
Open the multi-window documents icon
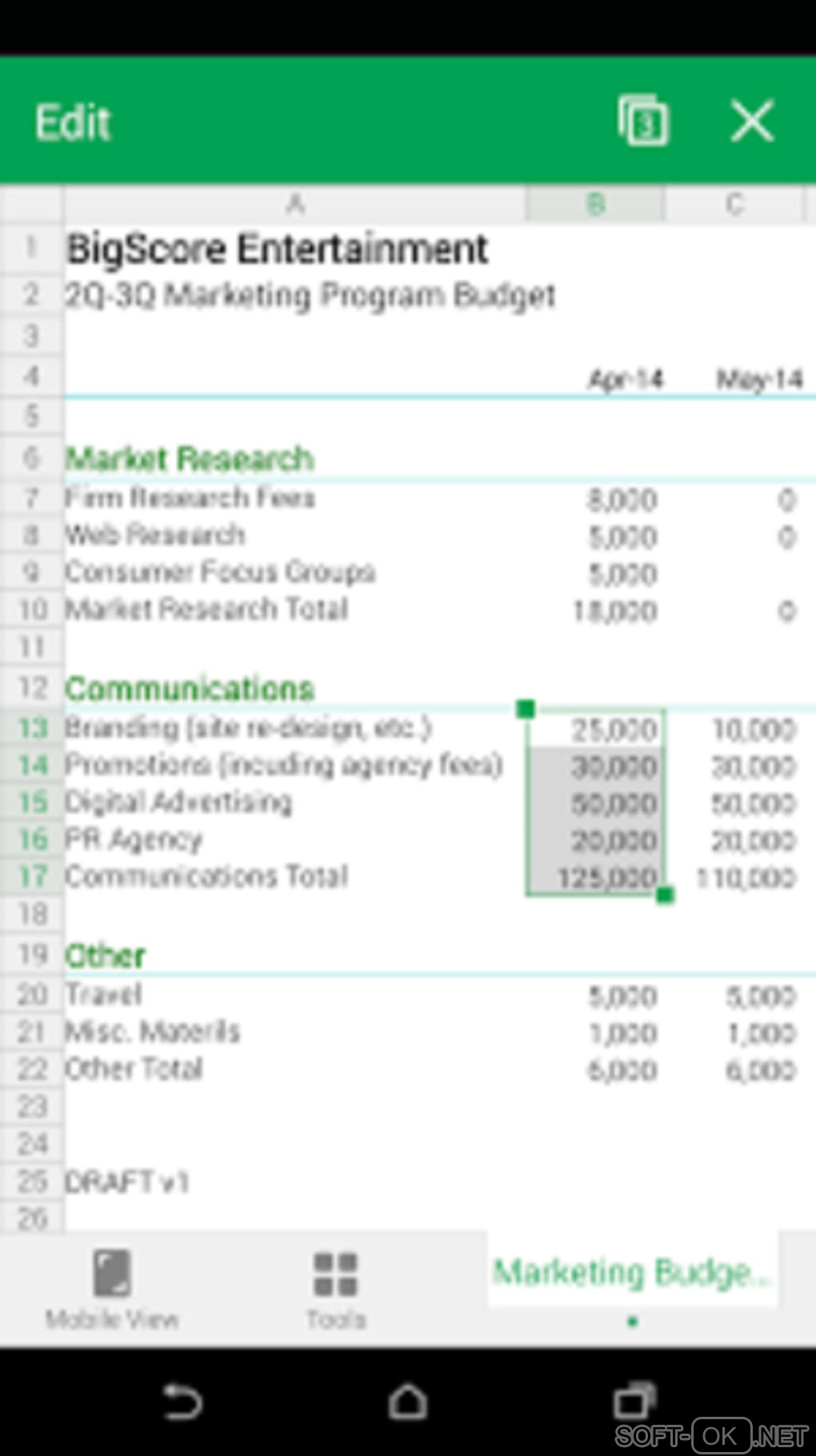click(x=643, y=122)
